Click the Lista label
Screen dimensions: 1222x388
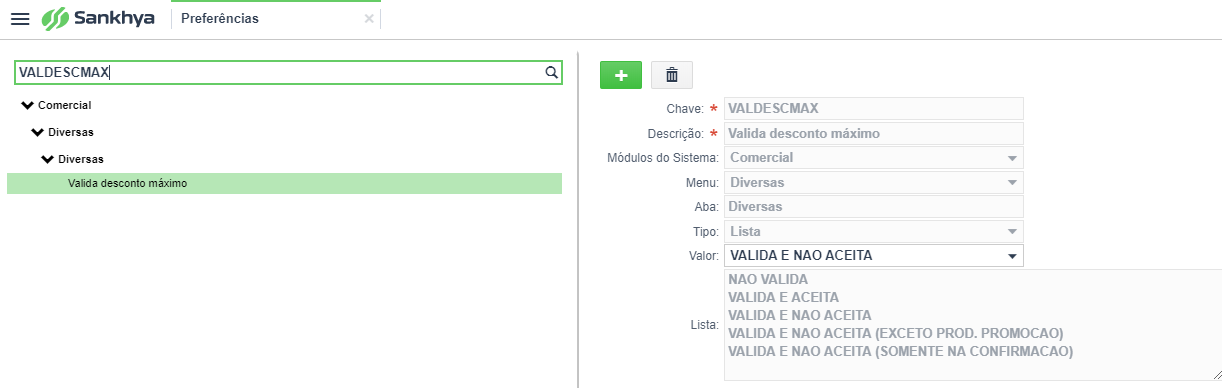[x=704, y=325]
